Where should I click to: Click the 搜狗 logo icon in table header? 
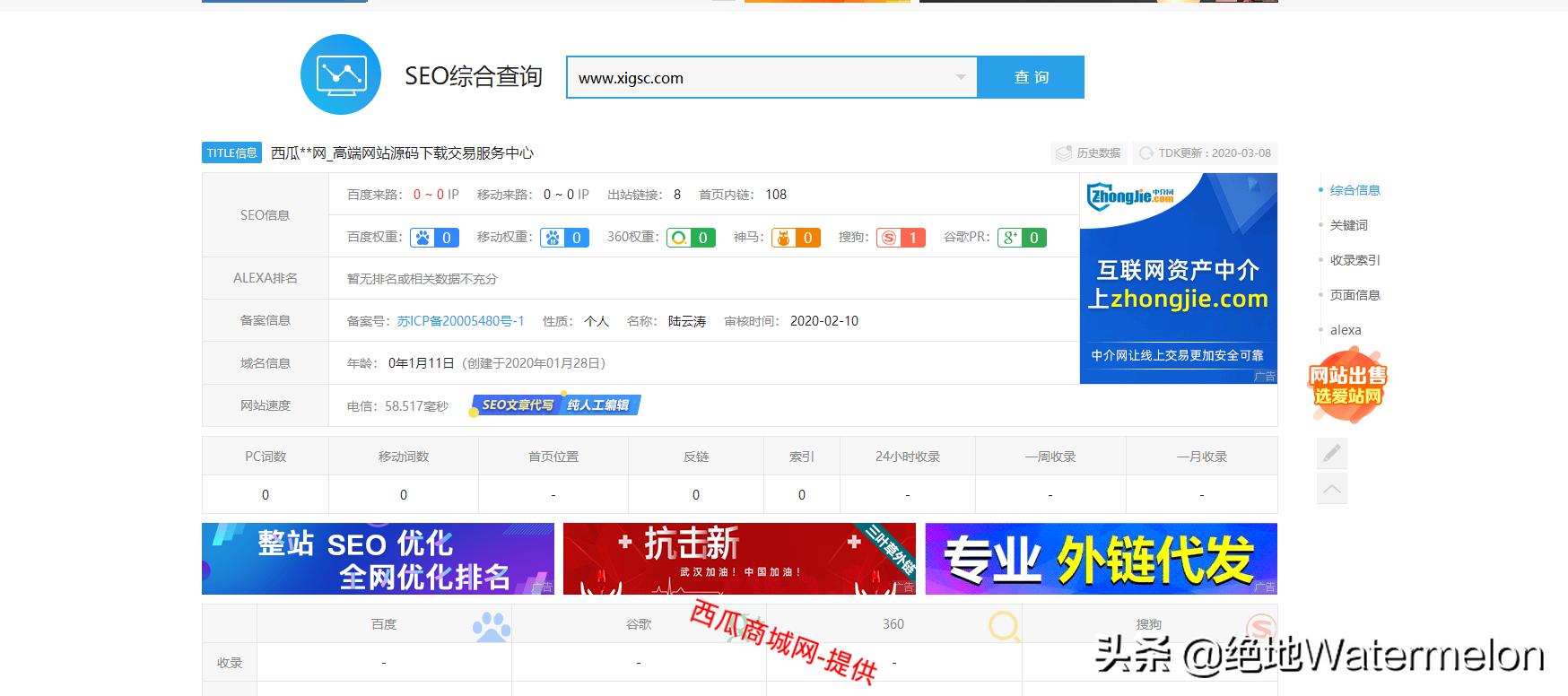1261,626
